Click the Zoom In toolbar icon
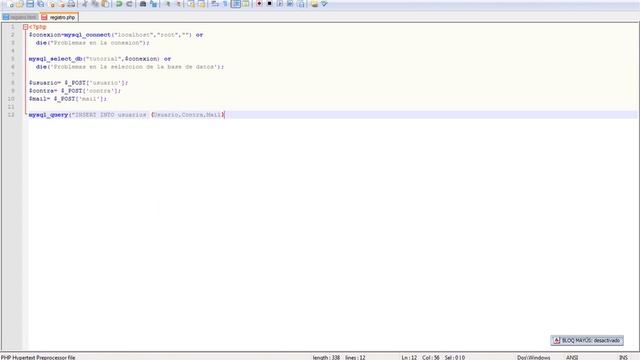 pos(168,4)
